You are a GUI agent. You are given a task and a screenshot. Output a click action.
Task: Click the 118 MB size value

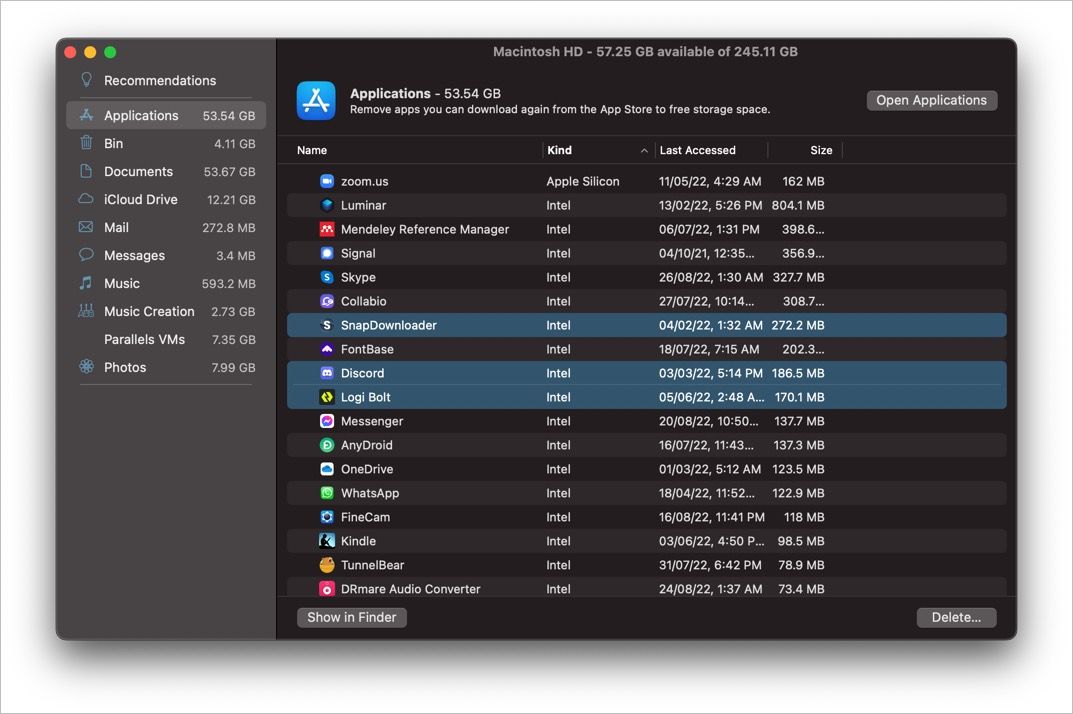pyautogui.click(x=804, y=517)
